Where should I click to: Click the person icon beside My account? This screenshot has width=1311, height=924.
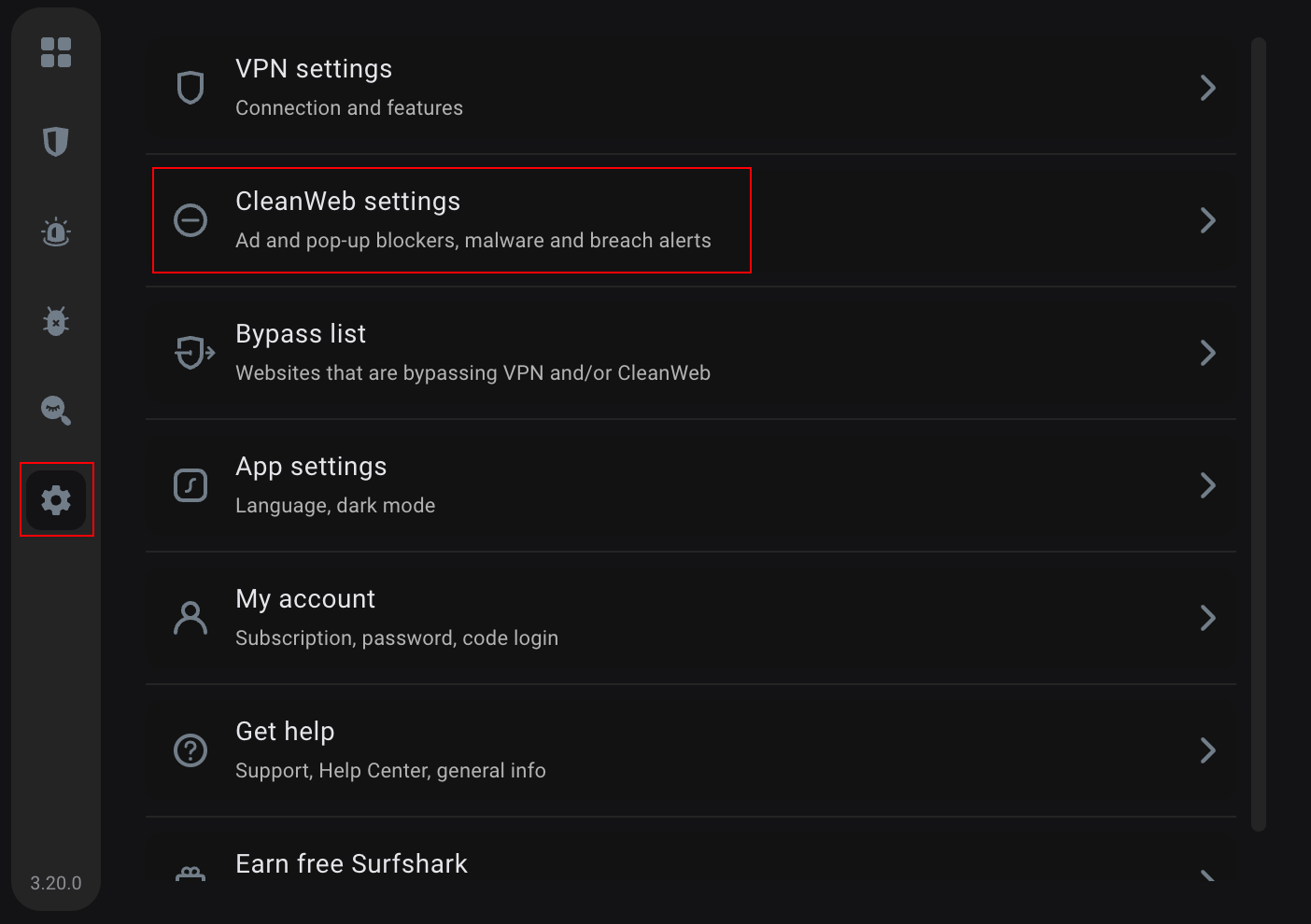coord(190,618)
